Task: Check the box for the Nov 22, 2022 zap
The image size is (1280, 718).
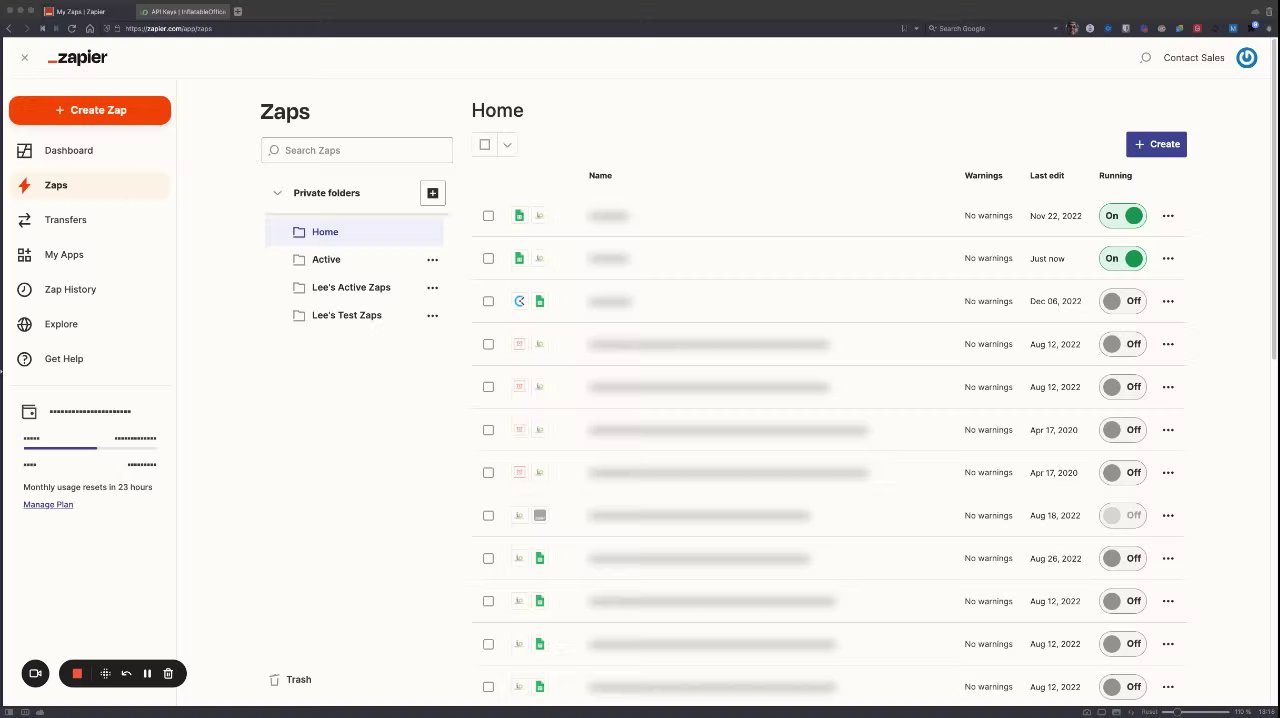Action: tap(488, 216)
